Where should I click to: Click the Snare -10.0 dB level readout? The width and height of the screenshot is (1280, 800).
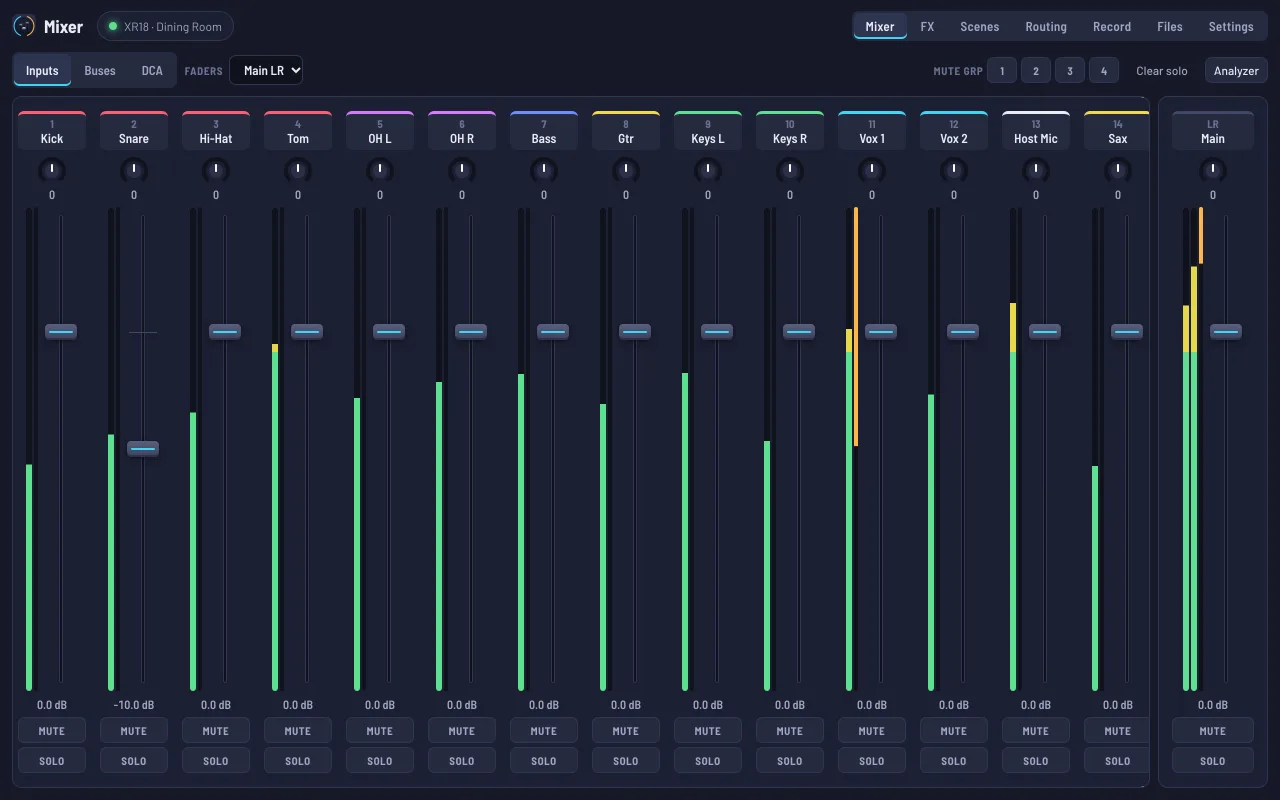pyautogui.click(x=134, y=705)
